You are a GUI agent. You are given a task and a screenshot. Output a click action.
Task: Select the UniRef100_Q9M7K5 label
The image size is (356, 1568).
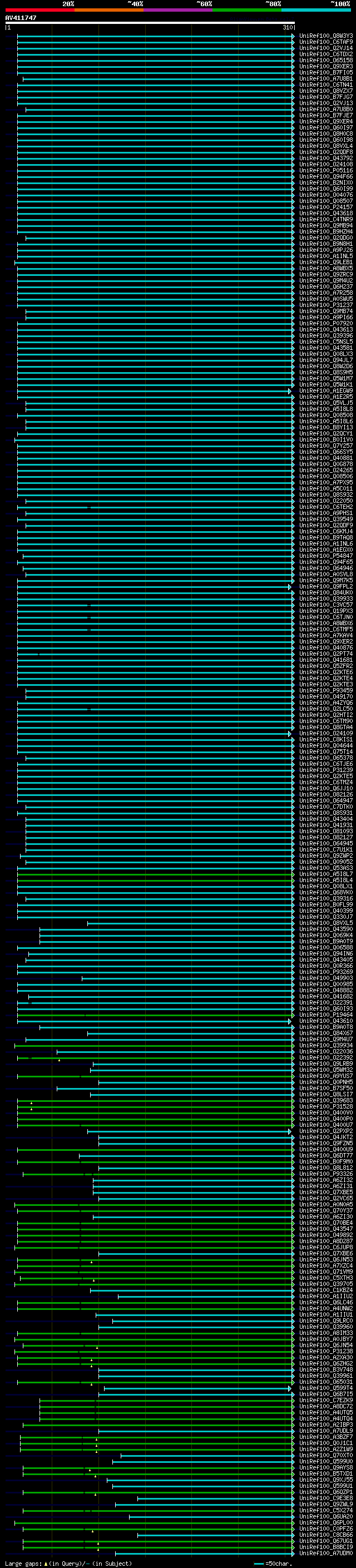326,580
